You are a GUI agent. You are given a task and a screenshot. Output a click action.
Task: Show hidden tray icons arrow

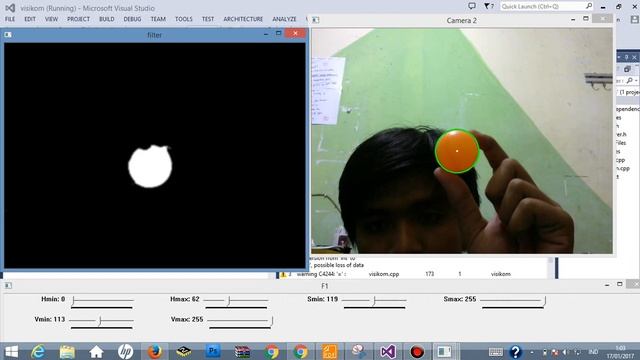tap(532, 352)
